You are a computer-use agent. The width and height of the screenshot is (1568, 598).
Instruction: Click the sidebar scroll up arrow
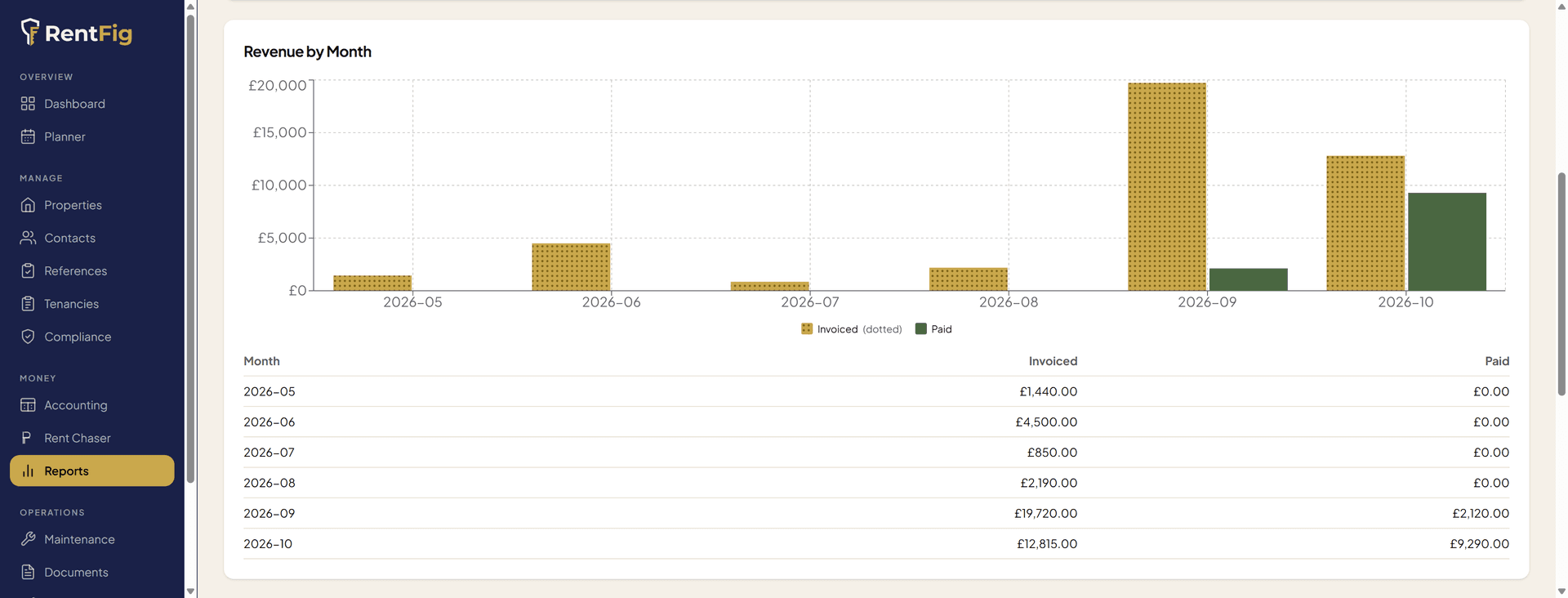[190, 7]
